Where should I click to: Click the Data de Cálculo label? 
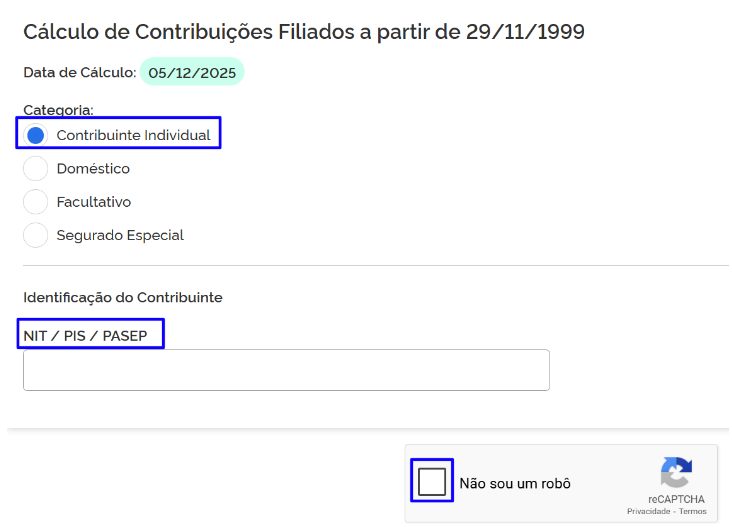point(79,73)
